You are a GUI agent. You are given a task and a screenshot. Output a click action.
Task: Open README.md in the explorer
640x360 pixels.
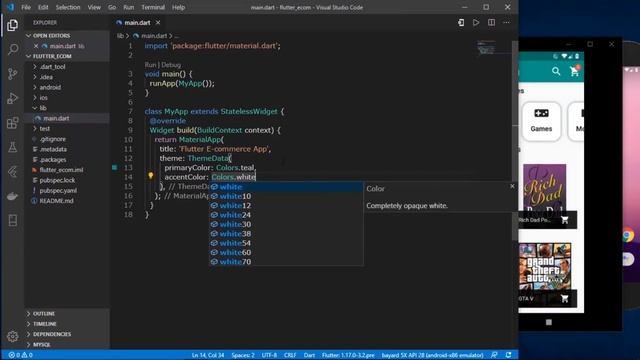pos(56,201)
